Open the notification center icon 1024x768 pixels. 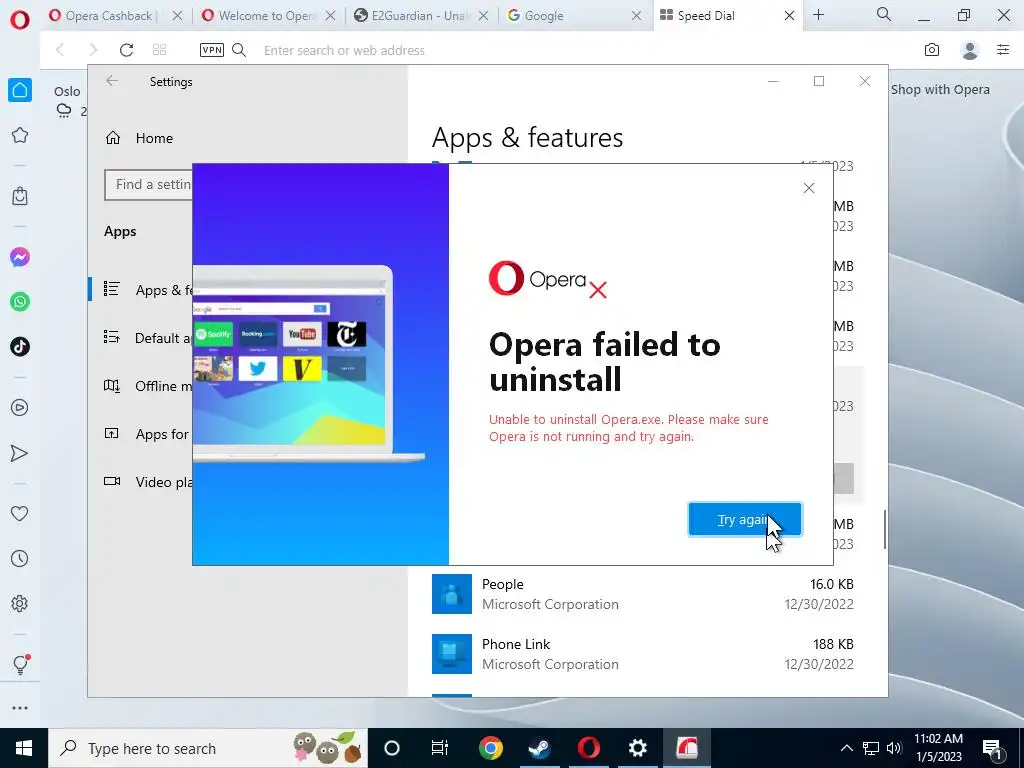(x=993, y=748)
